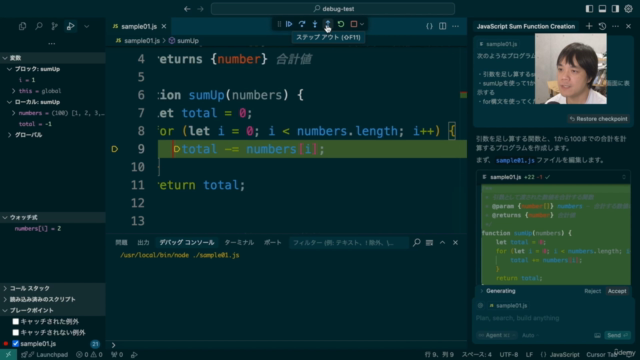Collapse the ブレークポイント section

click(5, 310)
